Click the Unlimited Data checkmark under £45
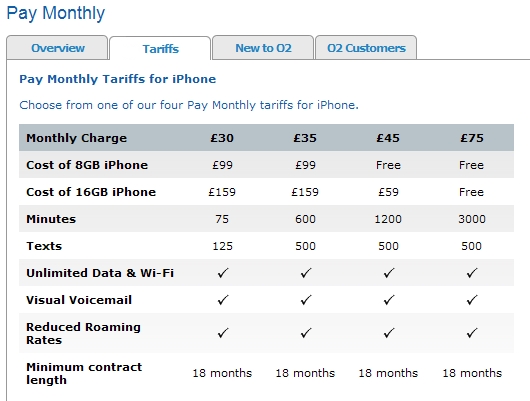Viewport: 530px width, 401px height. tap(389, 273)
